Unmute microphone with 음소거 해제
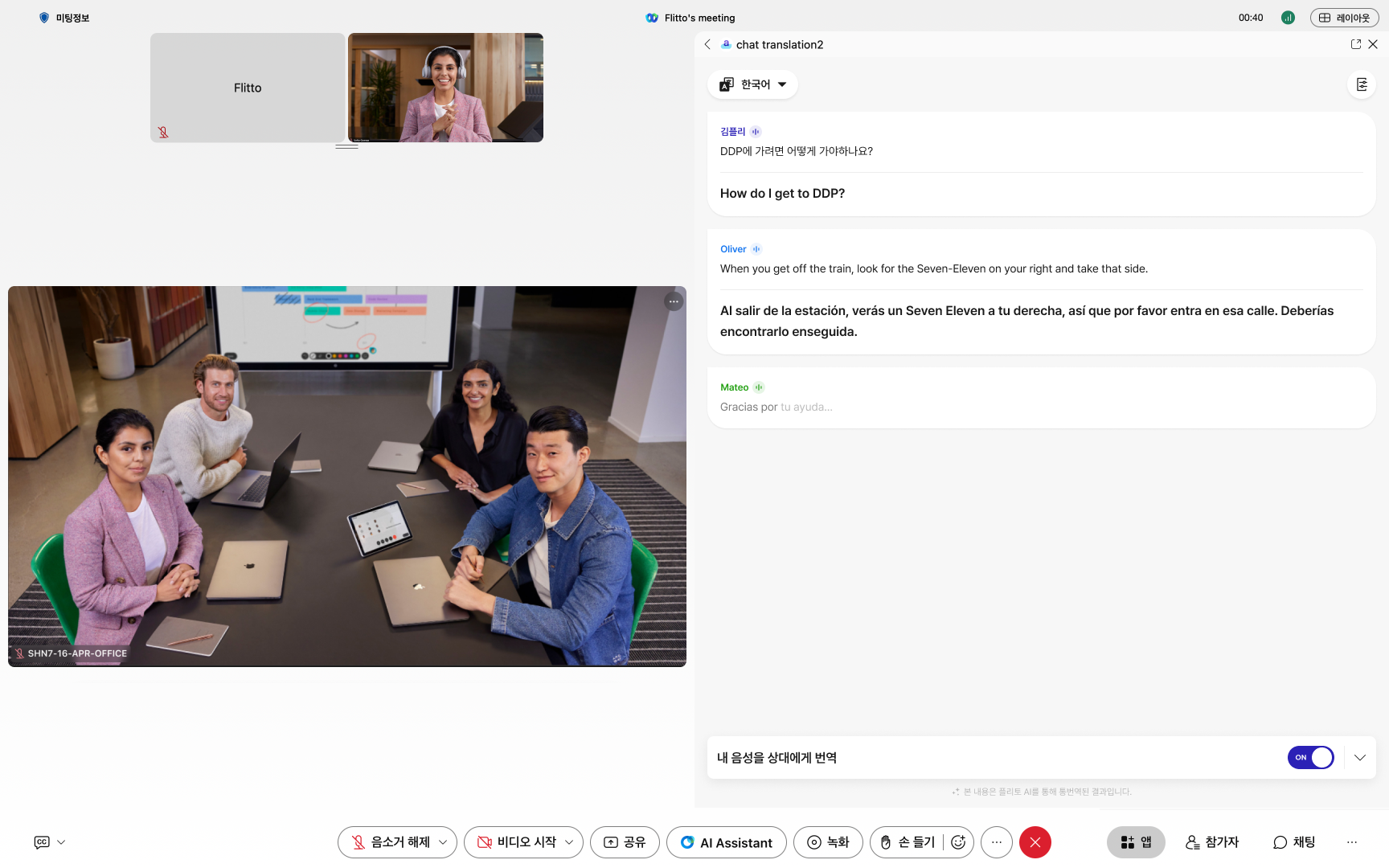The image size is (1389, 868). [391, 842]
